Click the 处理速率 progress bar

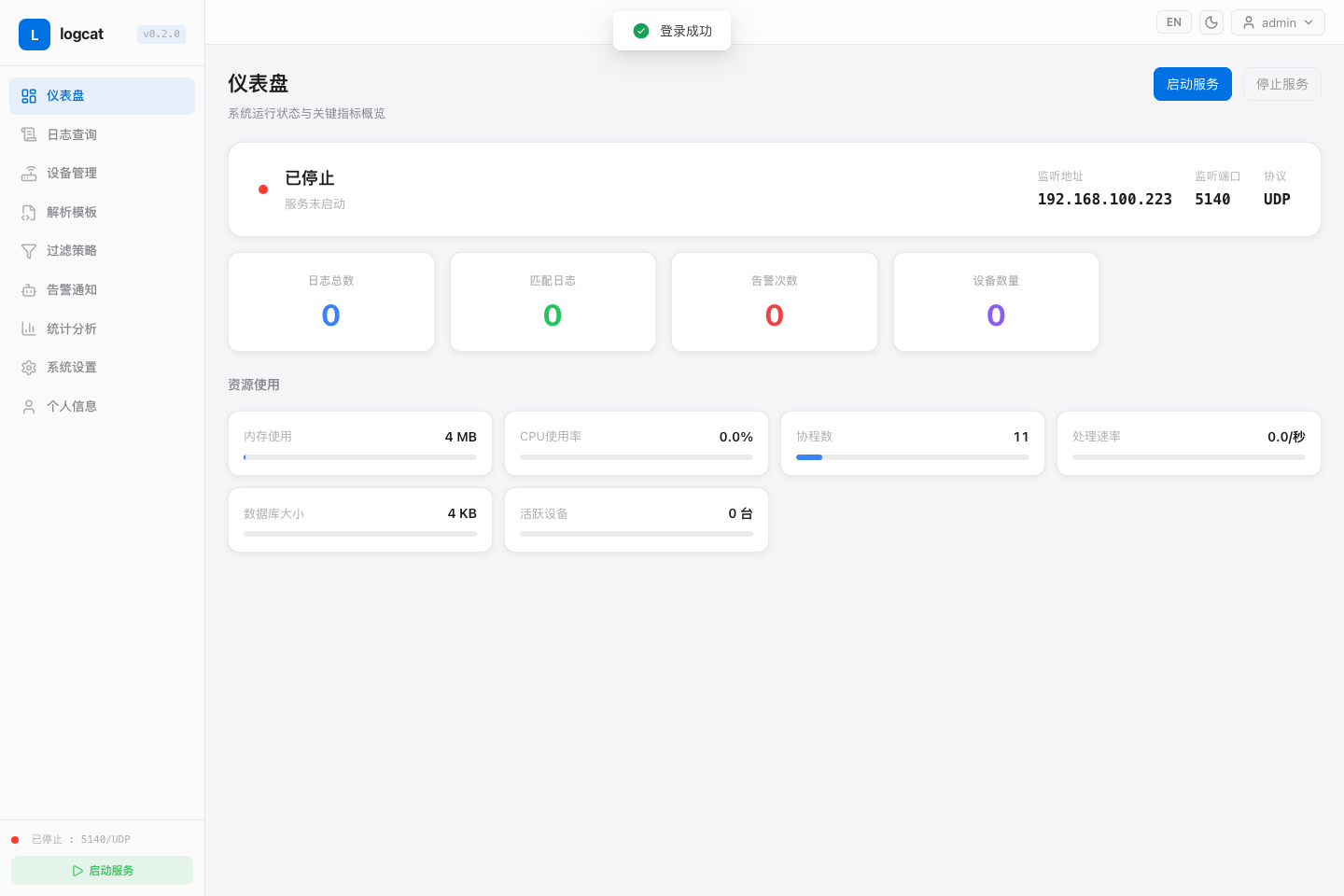1189,457
